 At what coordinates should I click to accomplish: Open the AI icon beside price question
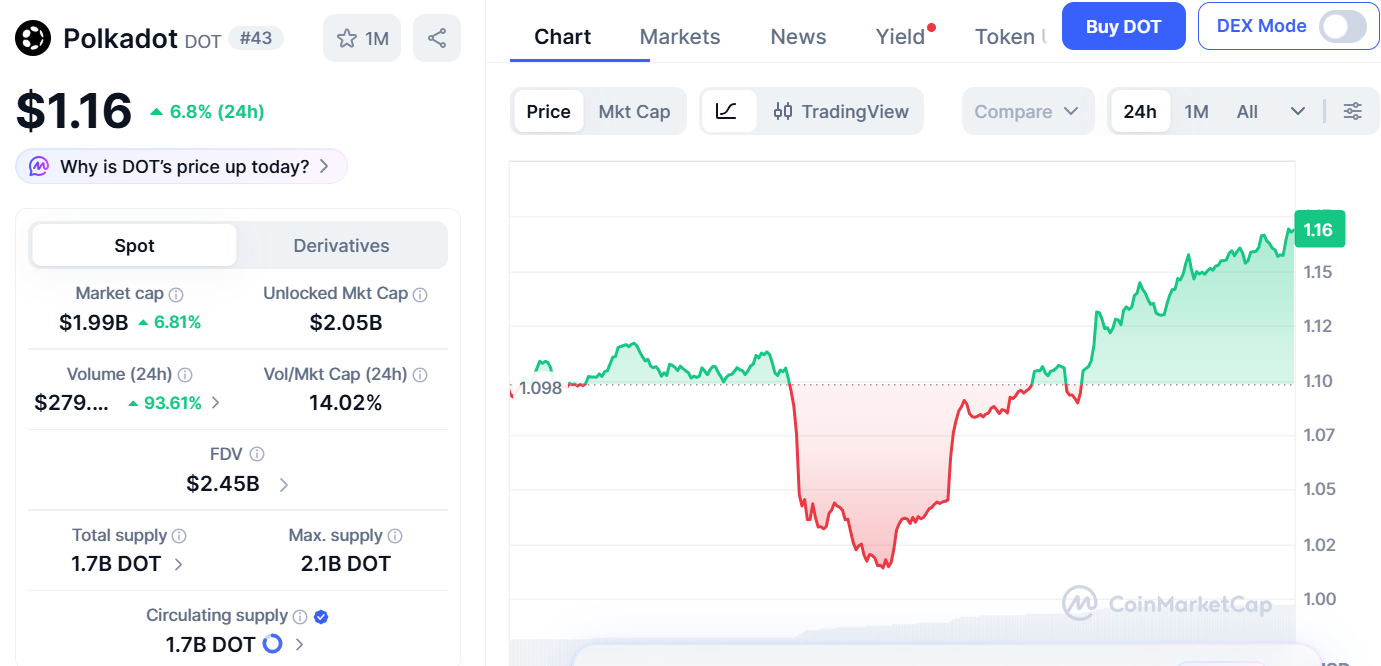[39, 166]
